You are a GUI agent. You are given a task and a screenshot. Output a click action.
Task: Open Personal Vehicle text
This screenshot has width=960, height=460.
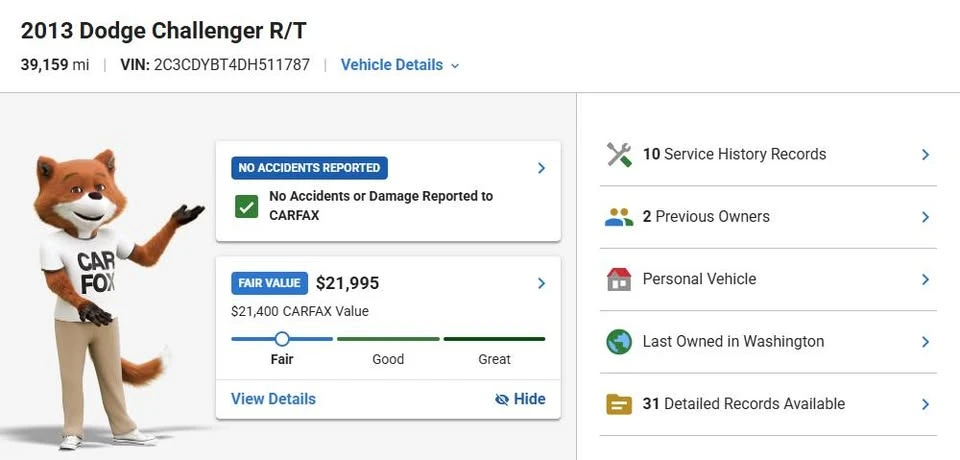pos(699,279)
